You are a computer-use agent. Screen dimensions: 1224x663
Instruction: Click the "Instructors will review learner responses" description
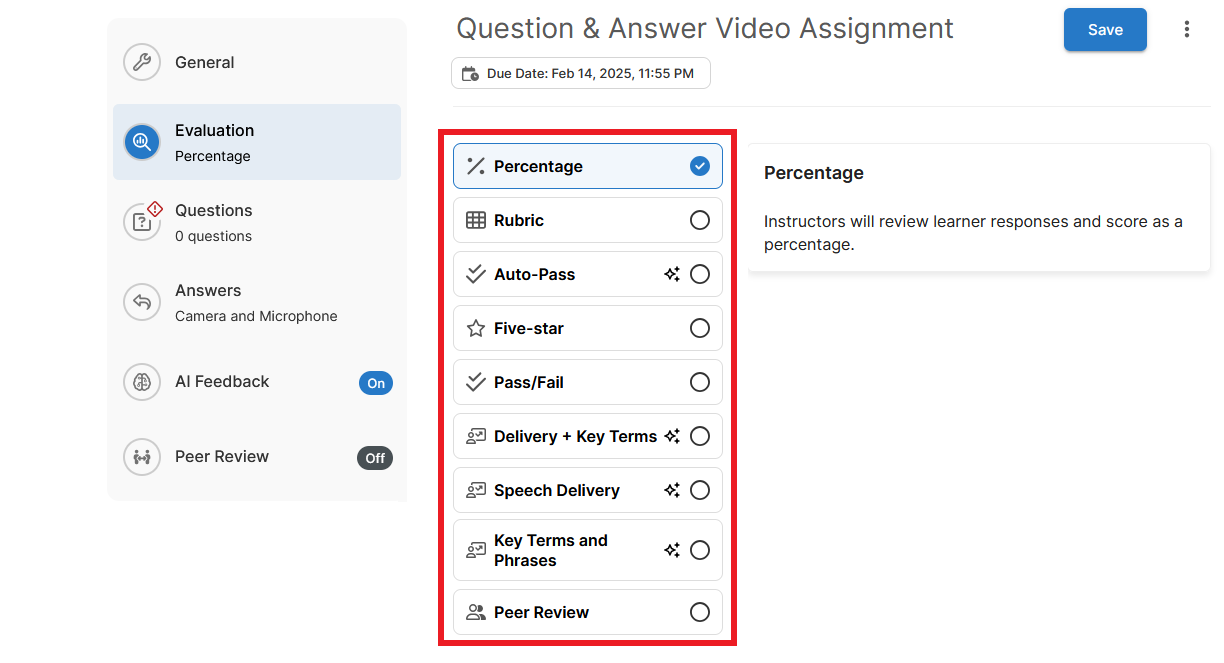click(974, 233)
